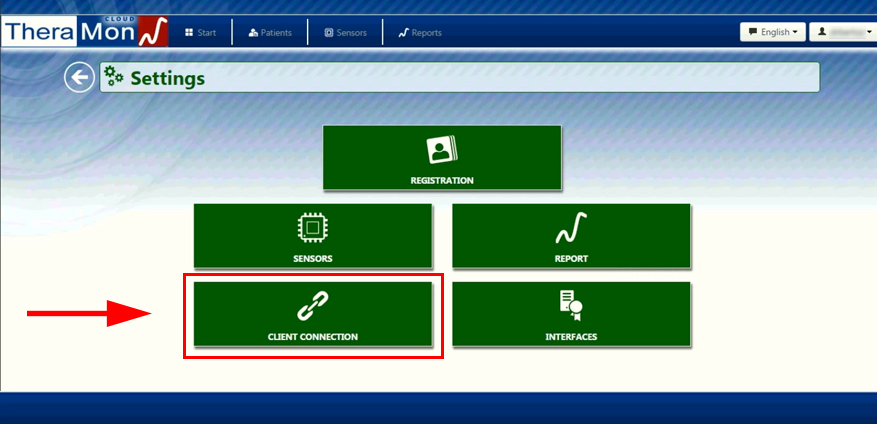The image size is (877, 424).
Task: Click the grid icon next to Start
Action: click(189, 33)
